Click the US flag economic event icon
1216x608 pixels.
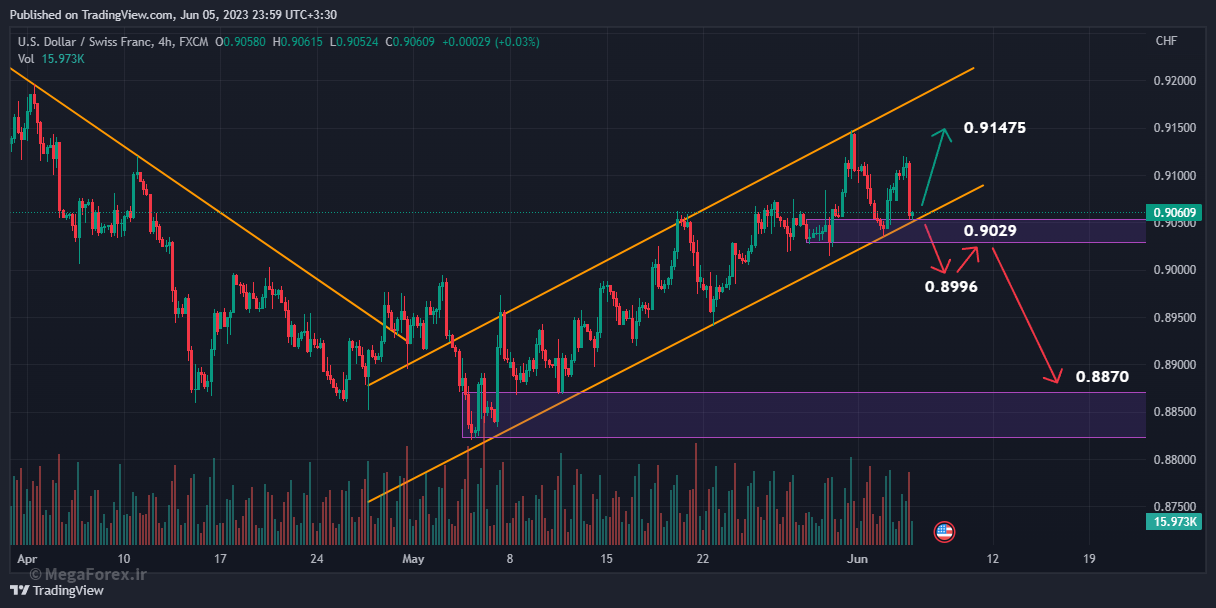pos(943,532)
